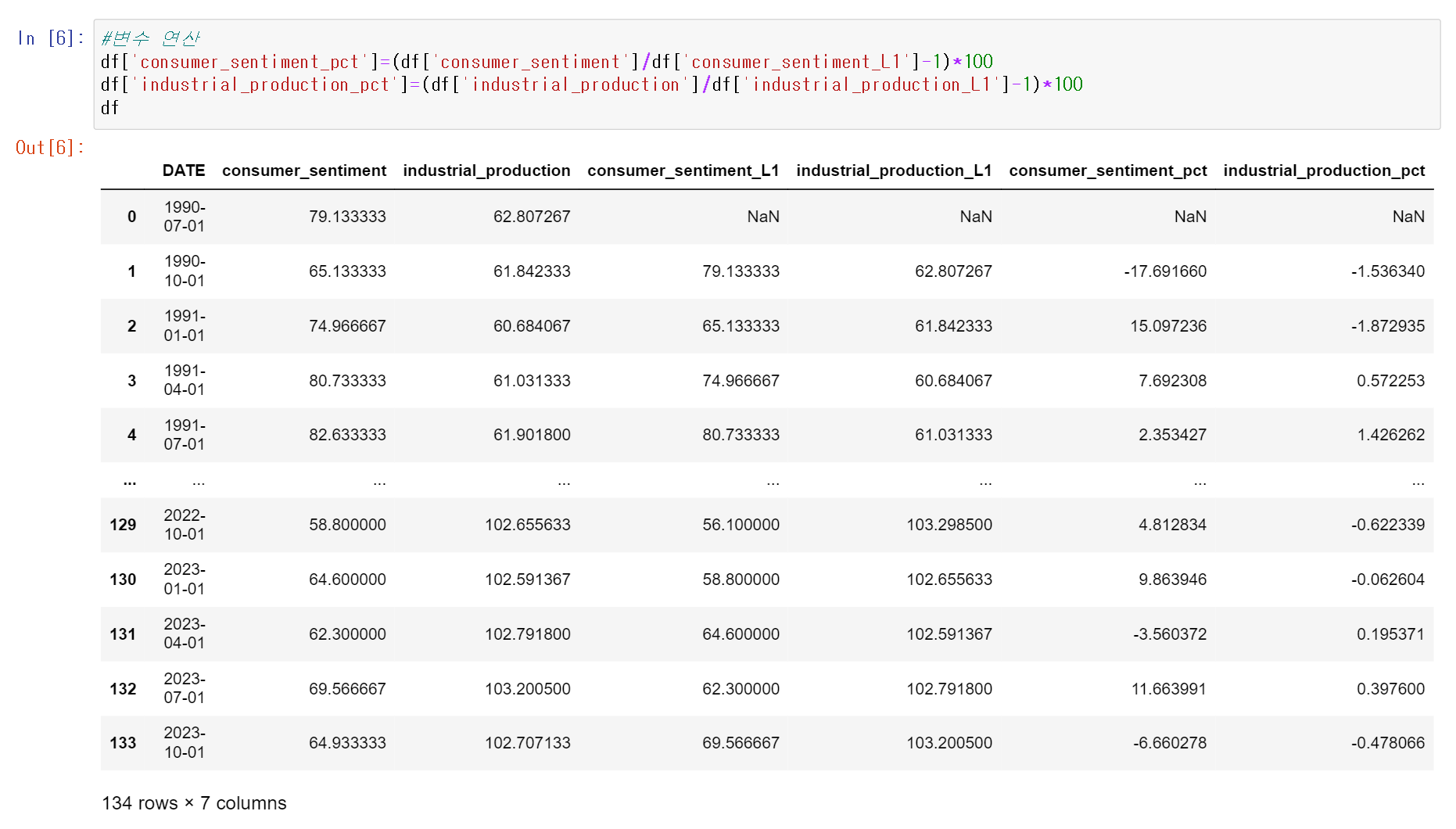The height and width of the screenshot is (829, 1456).
Task: Select the 1991-07-01 date cell
Action: click(x=185, y=435)
